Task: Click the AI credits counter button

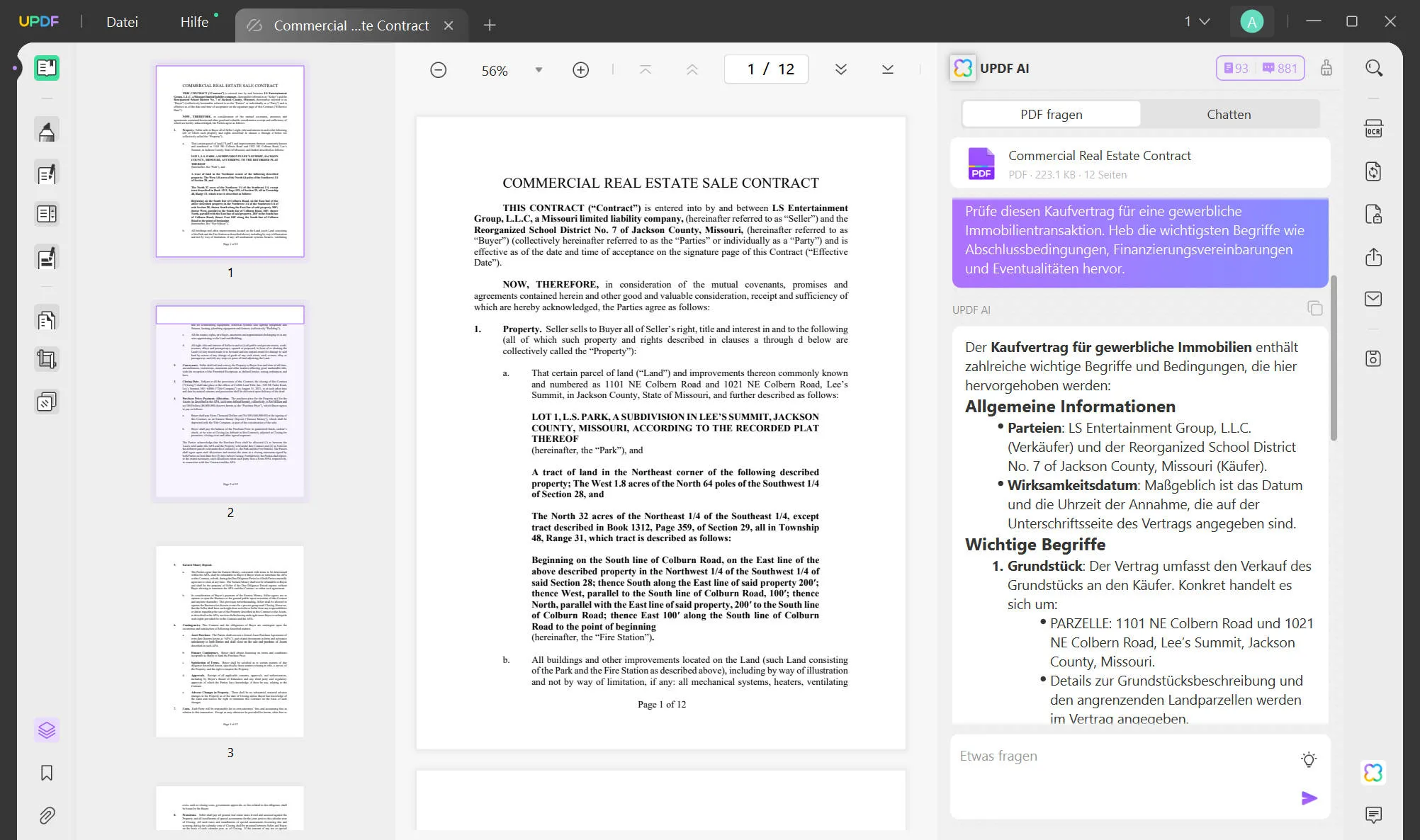Action: (x=1260, y=69)
